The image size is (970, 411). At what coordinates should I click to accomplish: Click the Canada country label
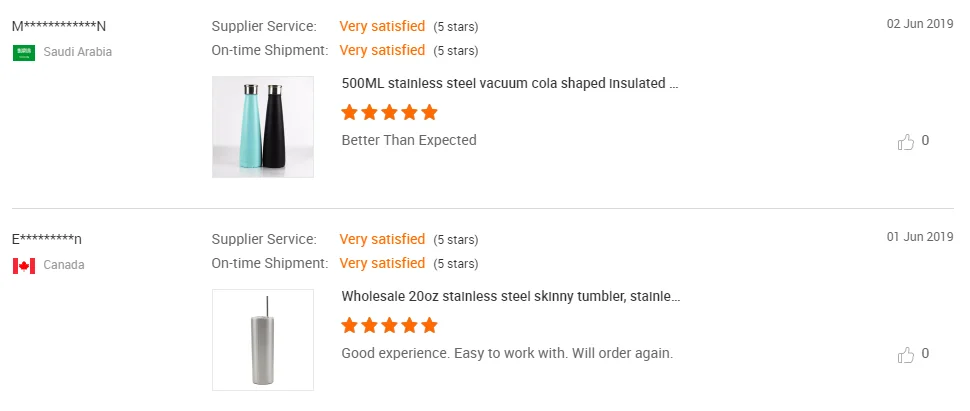click(x=64, y=265)
